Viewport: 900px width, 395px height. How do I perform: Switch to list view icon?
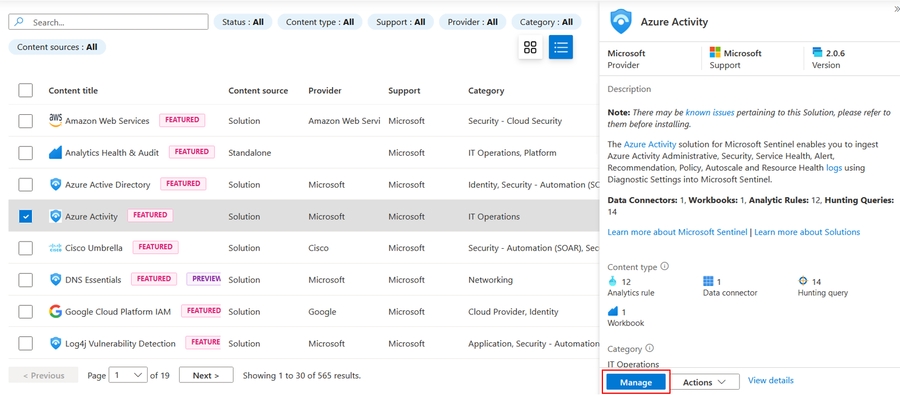561,47
